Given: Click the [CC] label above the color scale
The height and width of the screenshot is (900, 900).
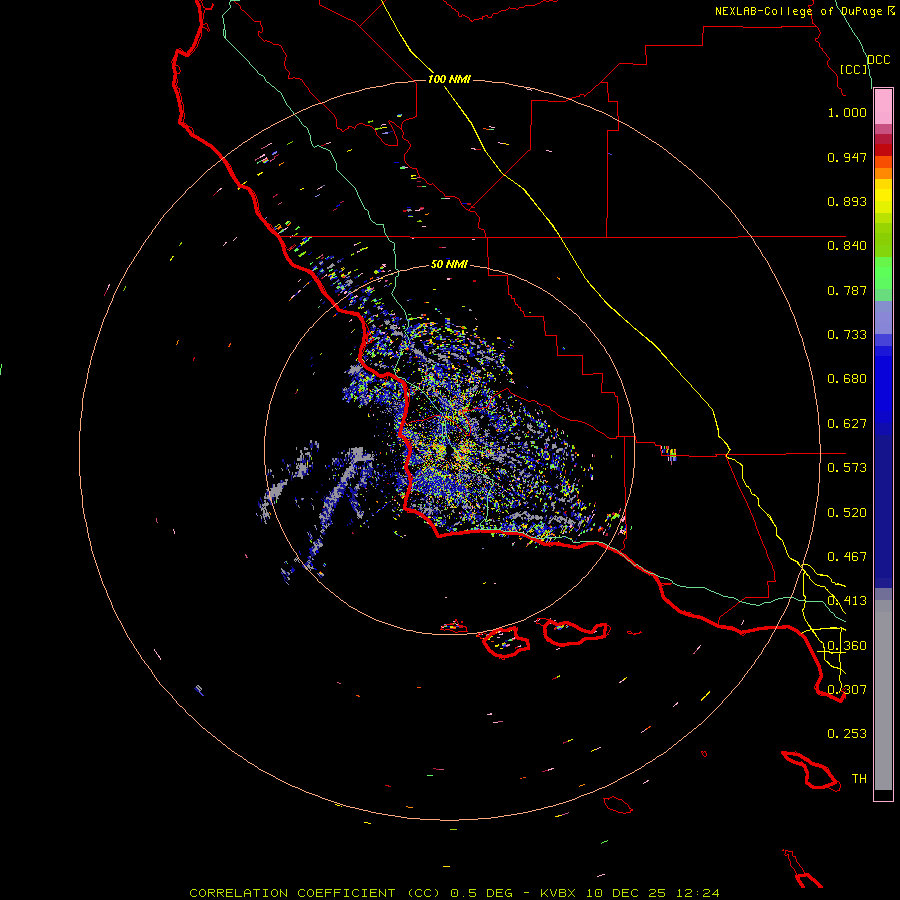Looking at the screenshot, I should [x=854, y=69].
